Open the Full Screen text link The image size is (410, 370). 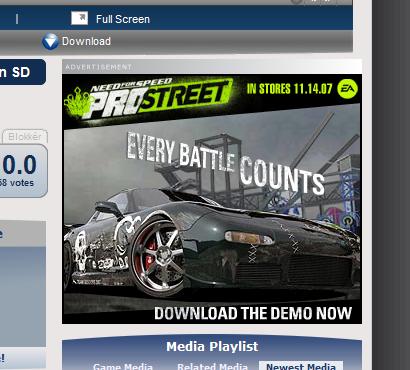pos(123,19)
